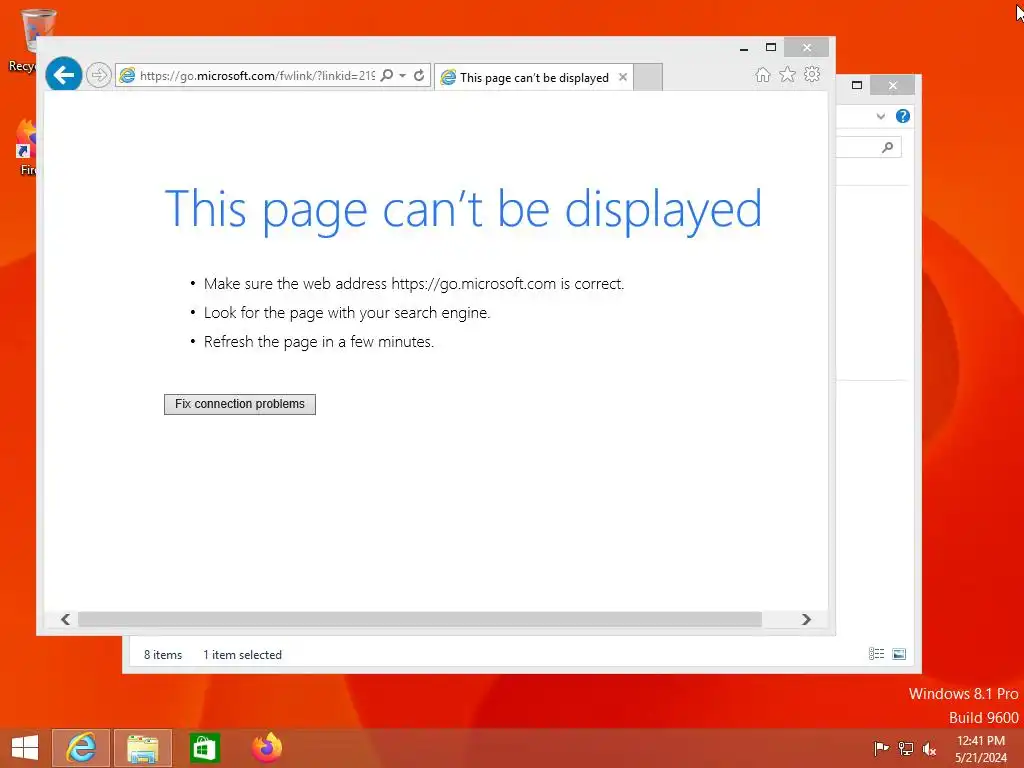This screenshot has width=1024, height=768.
Task: Switch File Explorer to details view
Action: [x=876, y=654]
